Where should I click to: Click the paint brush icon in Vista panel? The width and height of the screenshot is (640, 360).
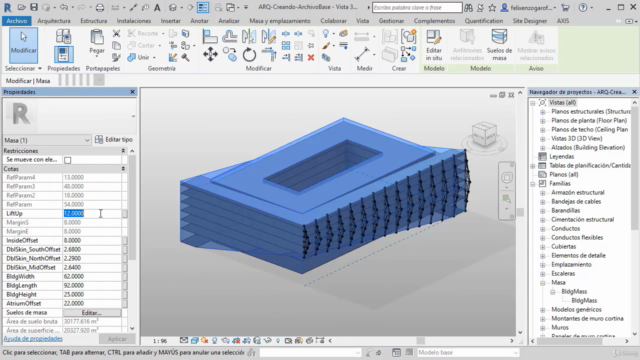click(x=326, y=45)
